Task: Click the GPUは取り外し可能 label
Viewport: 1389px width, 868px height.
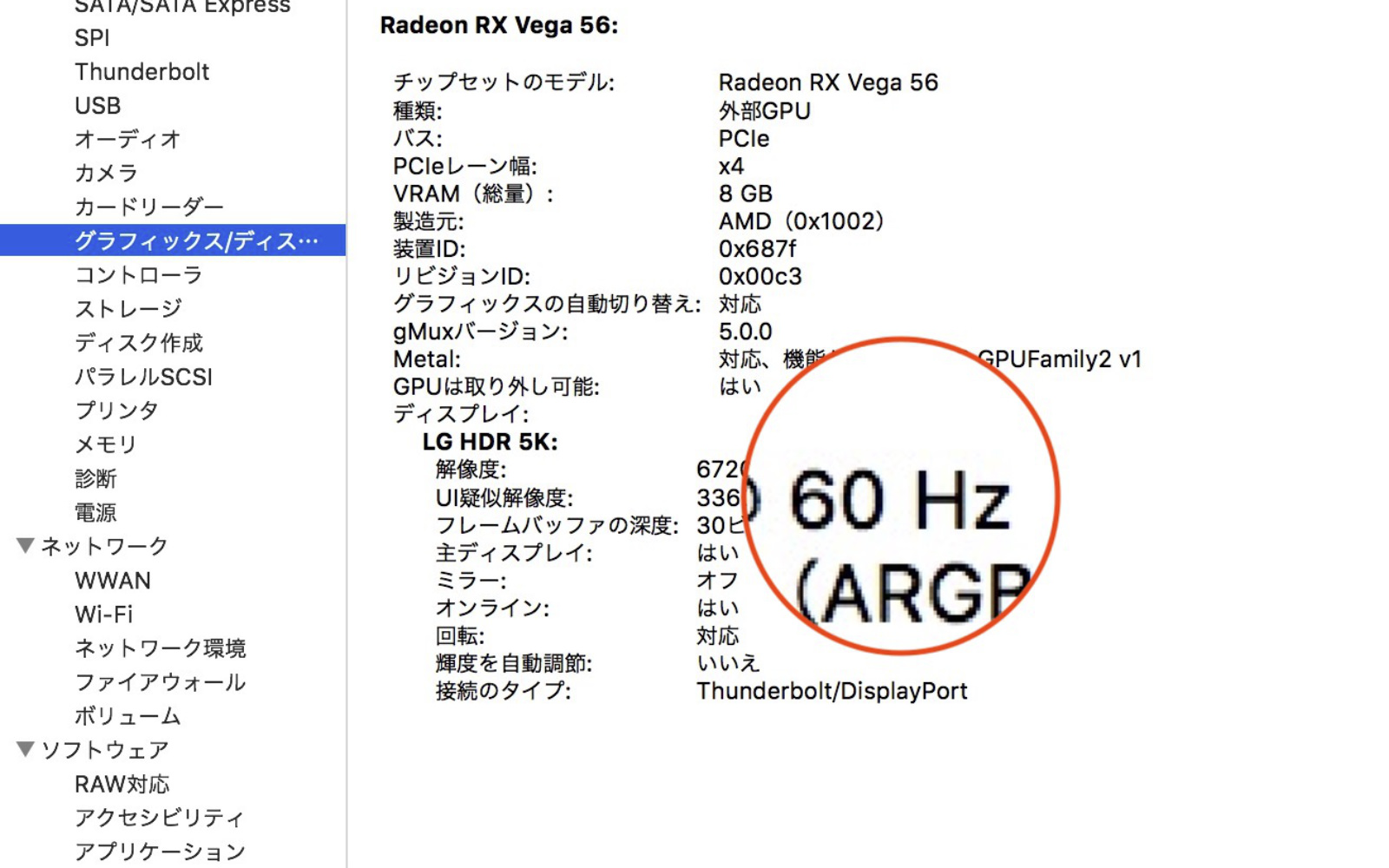Action: pos(497,386)
